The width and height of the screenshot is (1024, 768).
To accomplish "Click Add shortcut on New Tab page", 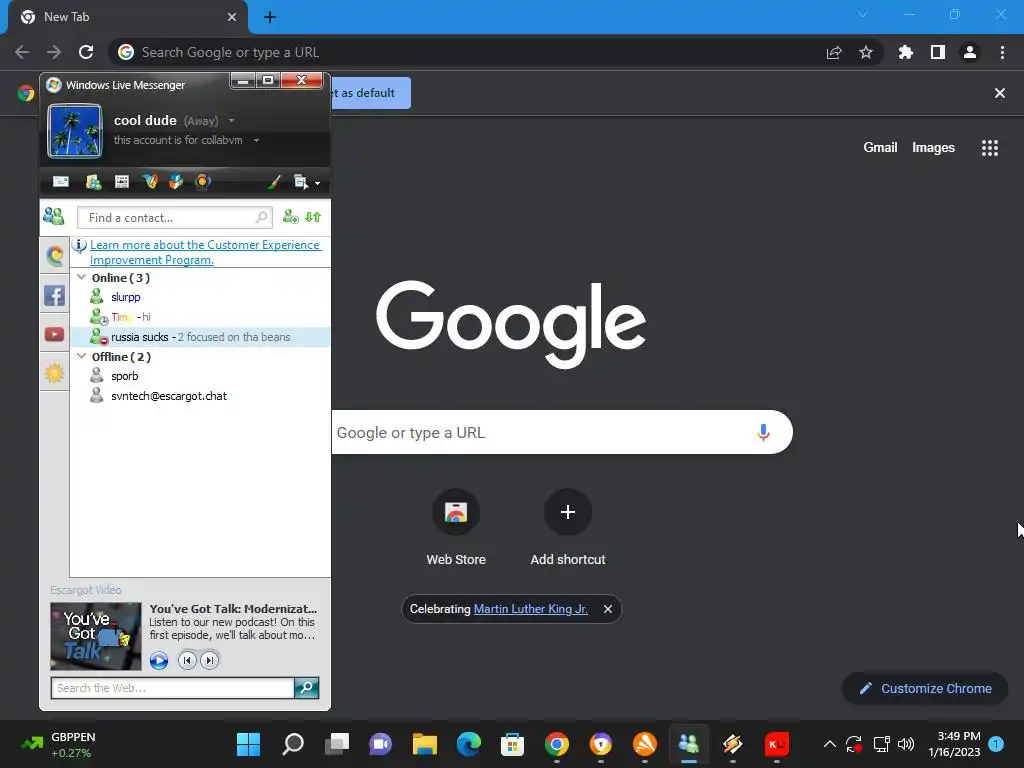I will (x=568, y=528).
